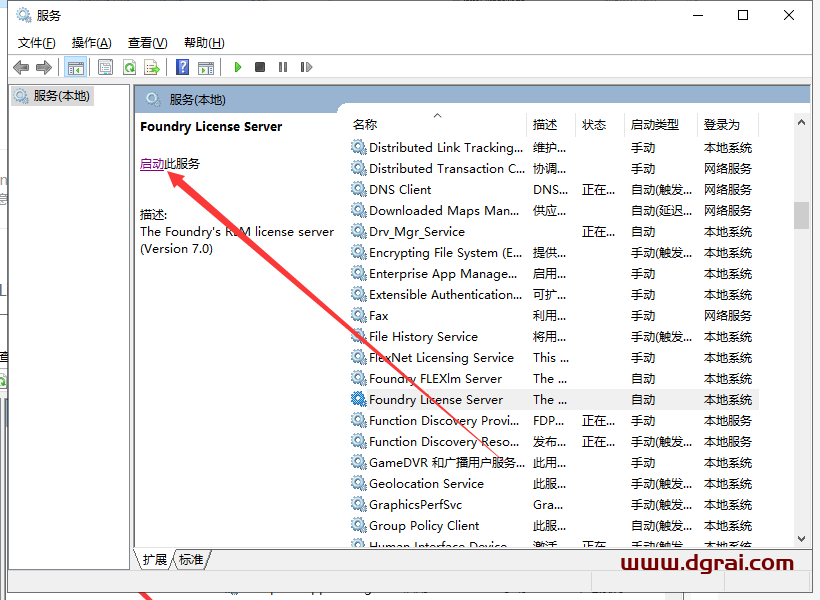Image resolution: width=820 pixels, height=600 pixels.
Task: Select the File History Service row
Action: 553,336
